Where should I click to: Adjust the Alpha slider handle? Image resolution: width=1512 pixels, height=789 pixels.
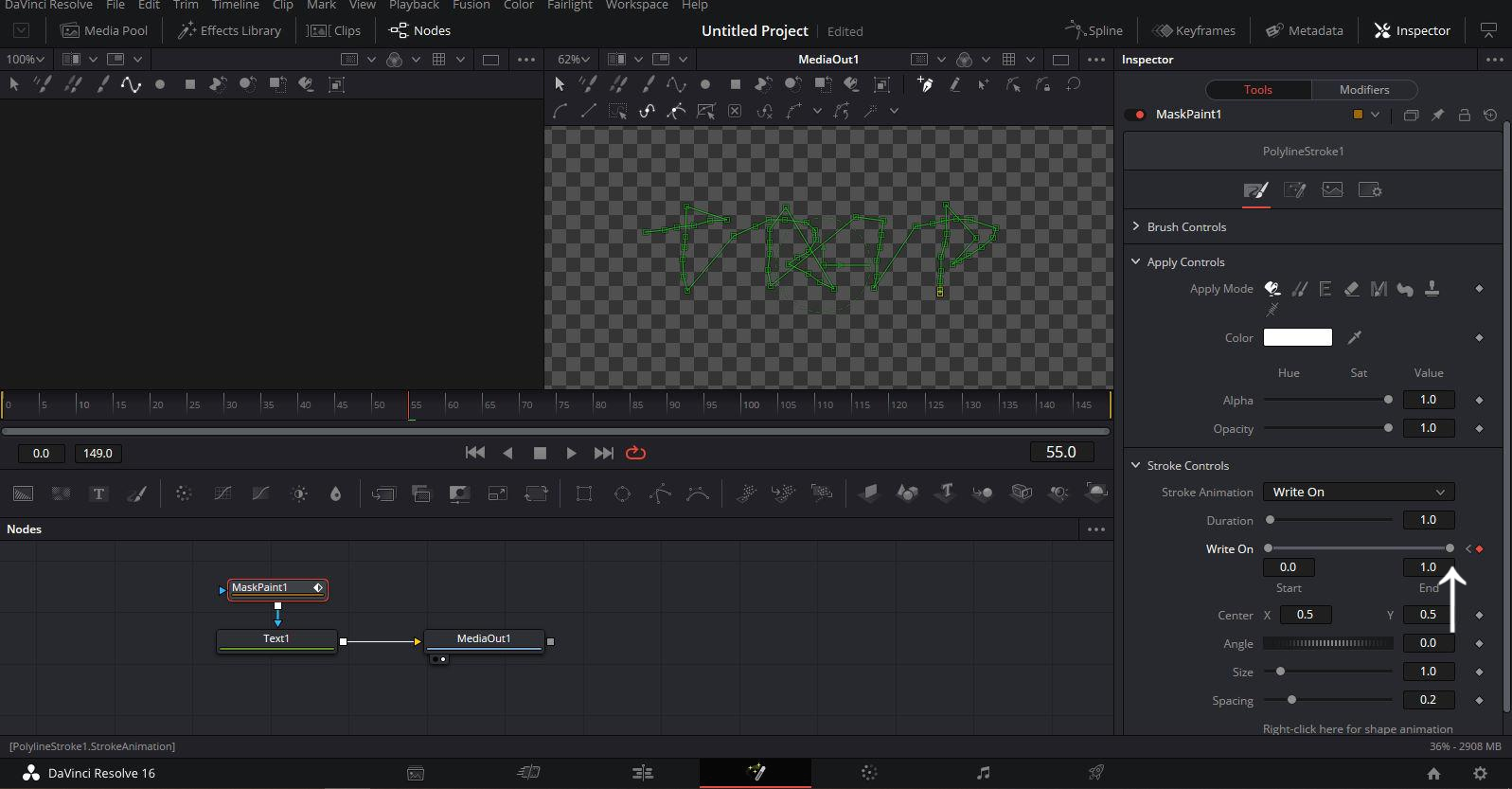click(1388, 400)
